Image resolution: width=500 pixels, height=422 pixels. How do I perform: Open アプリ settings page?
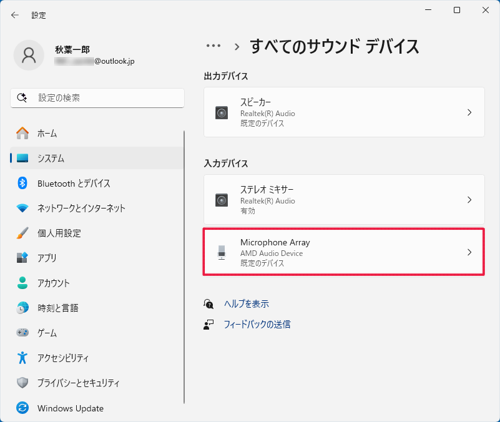(x=96, y=258)
